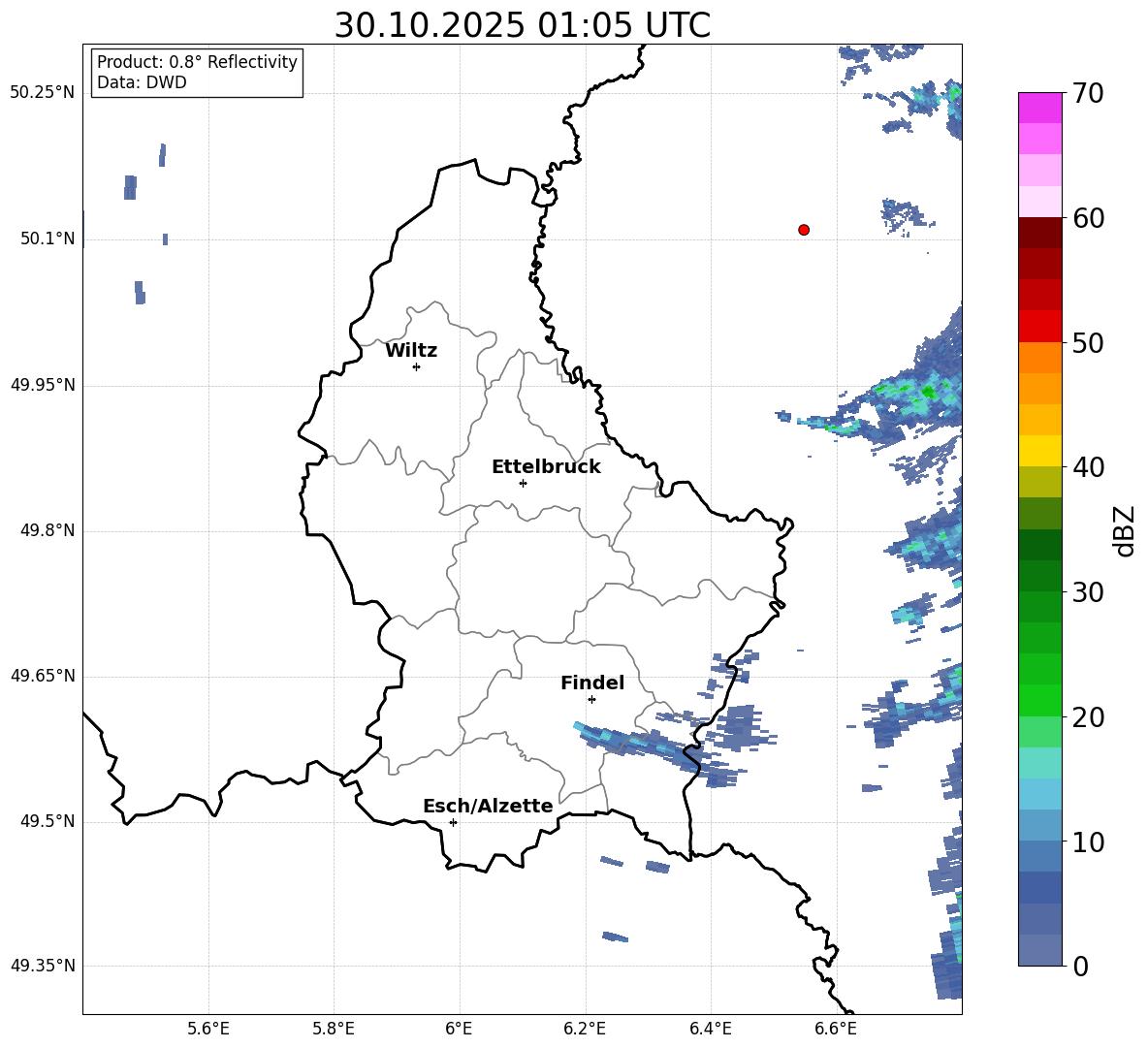Click the 49.65°N latitude label
Viewport: 1148px width, 1048px height.
[43, 676]
